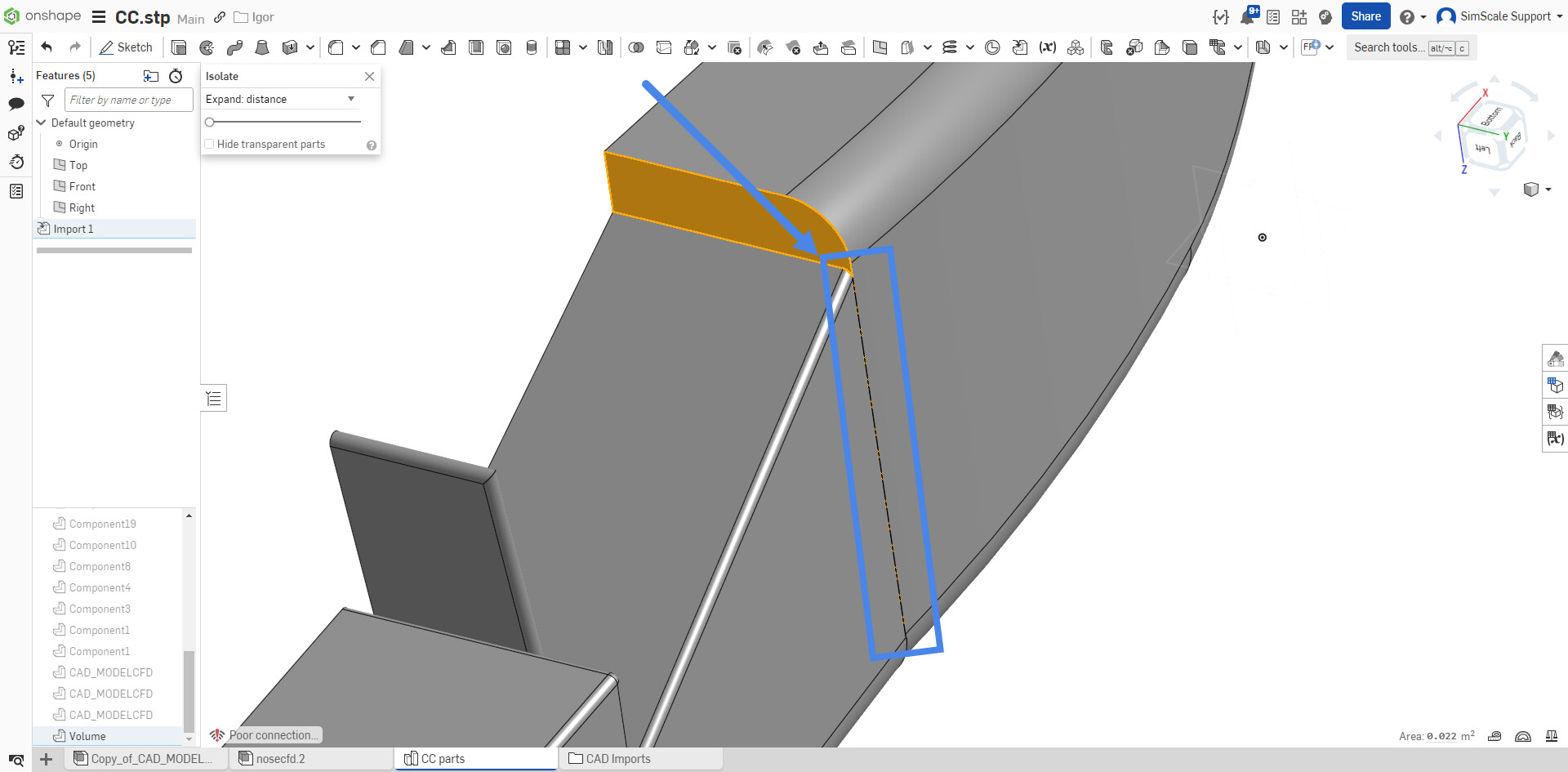Viewport: 1568px width, 772px height.
Task: Toggle the parts list flyout button
Action: click(214, 399)
